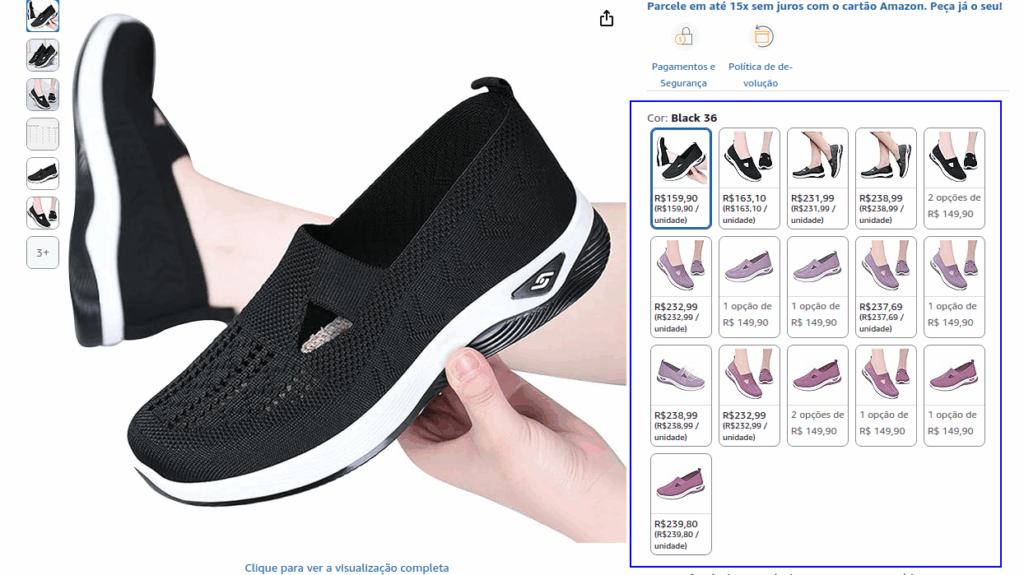1024x575 pixels.
Task: Select the magenta swatch with 2 opções de
Action: click(818, 395)
